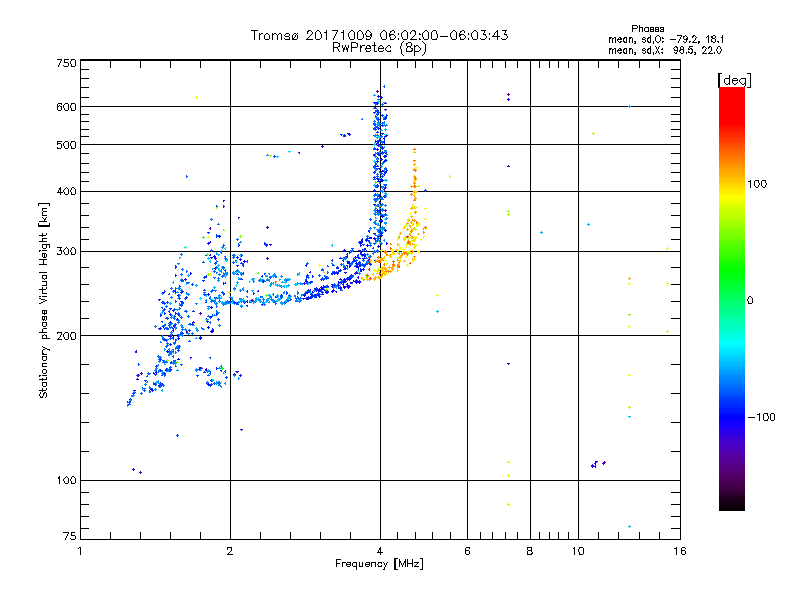Click the 'Frequency [MHz]' x-axis label
This screenshot has width=800, height=600.
pos(379,564)
